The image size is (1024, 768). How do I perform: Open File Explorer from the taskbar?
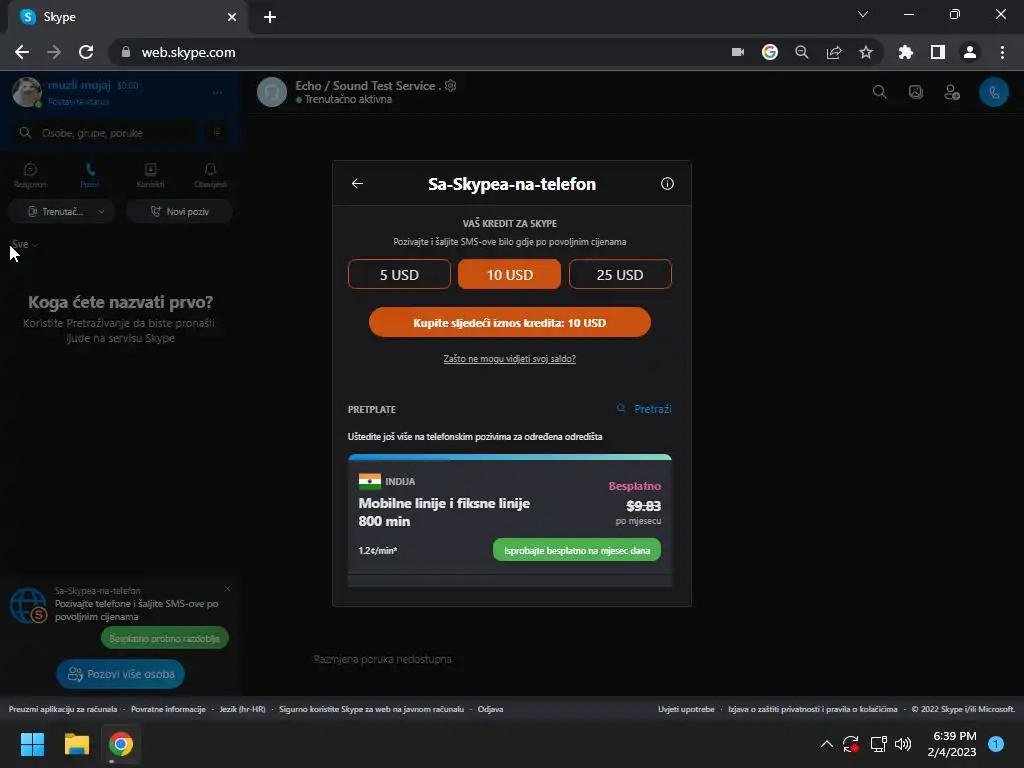click(x=76, y=744)
